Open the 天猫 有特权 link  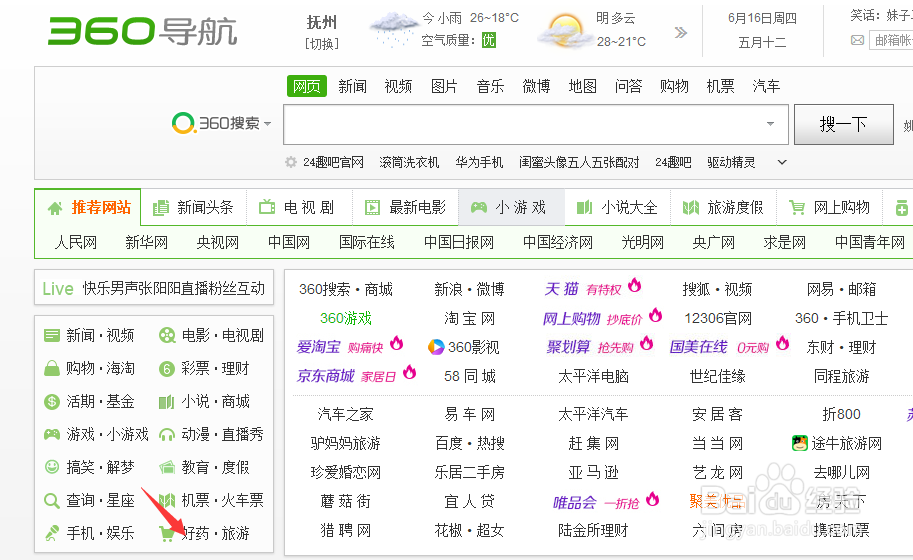pyautogui.click(x=593, y=289)
